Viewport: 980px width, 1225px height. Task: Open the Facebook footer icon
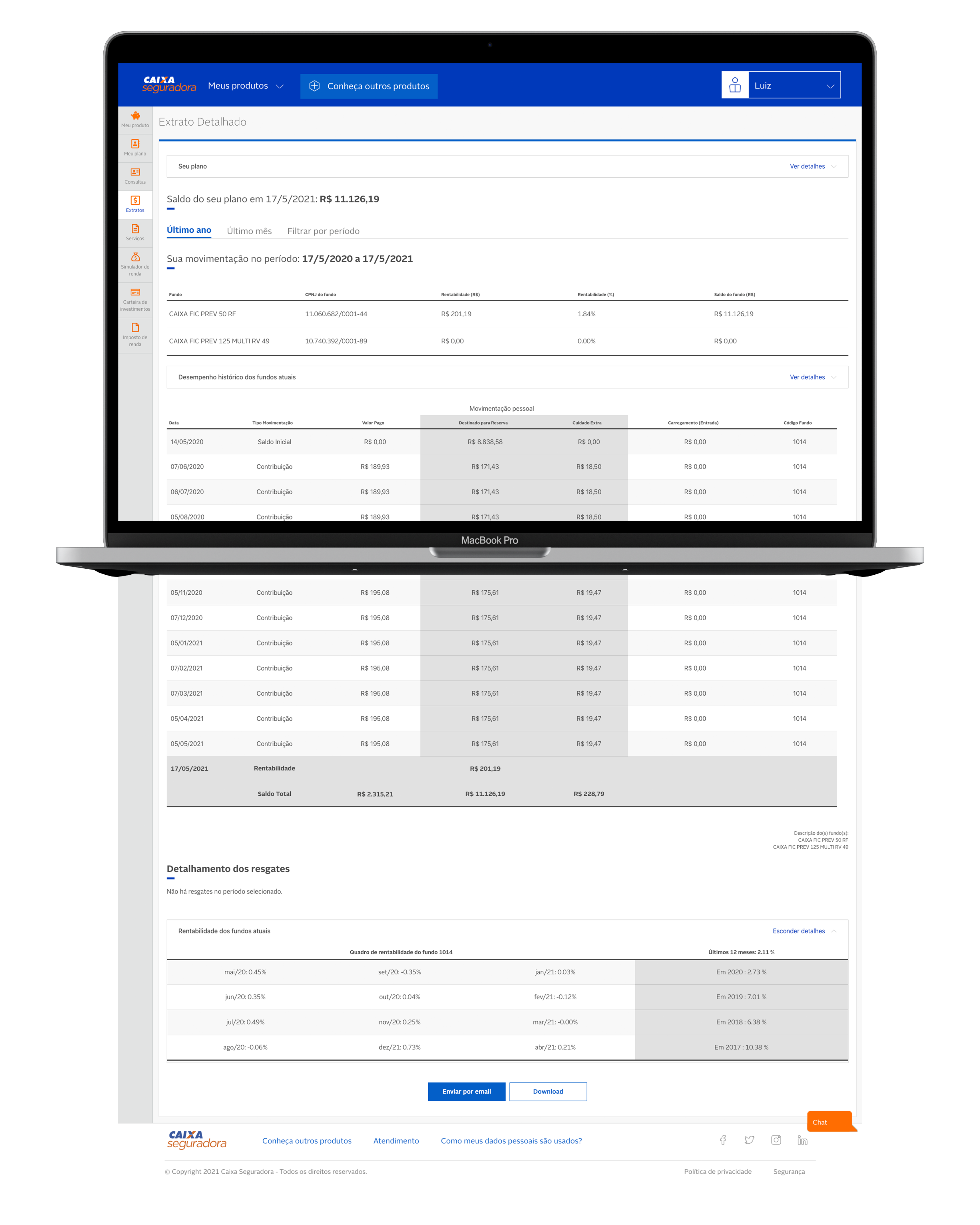tap(723, 1140)
